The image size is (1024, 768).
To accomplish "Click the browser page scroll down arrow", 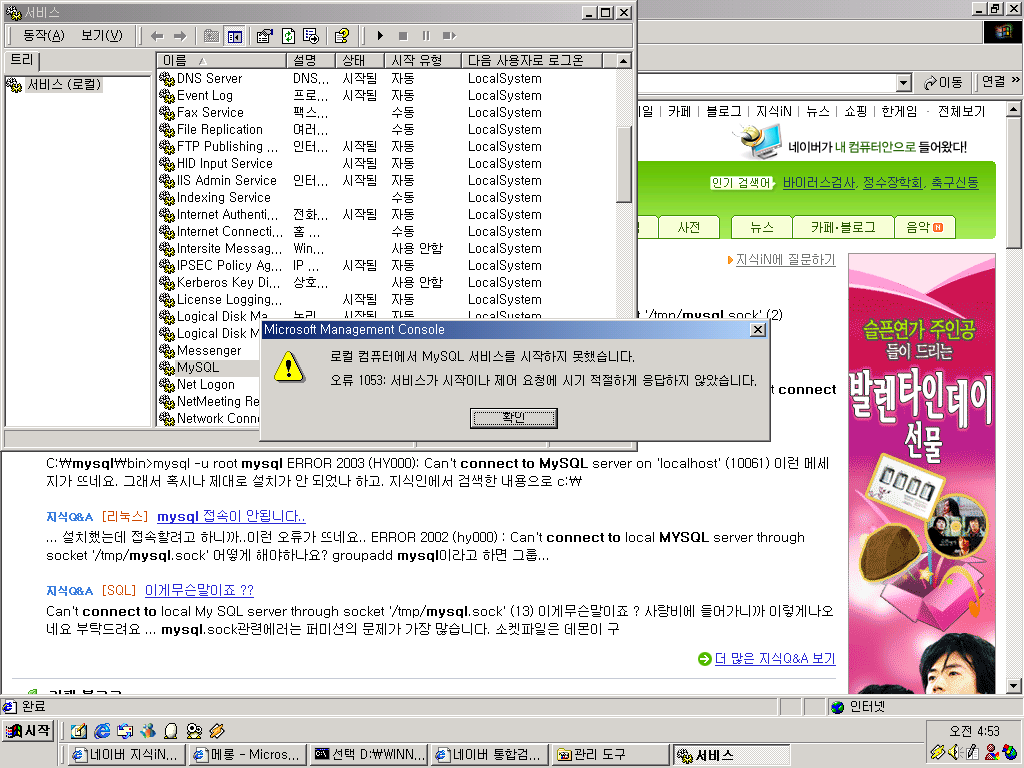I will click(x=1014, y=686).
